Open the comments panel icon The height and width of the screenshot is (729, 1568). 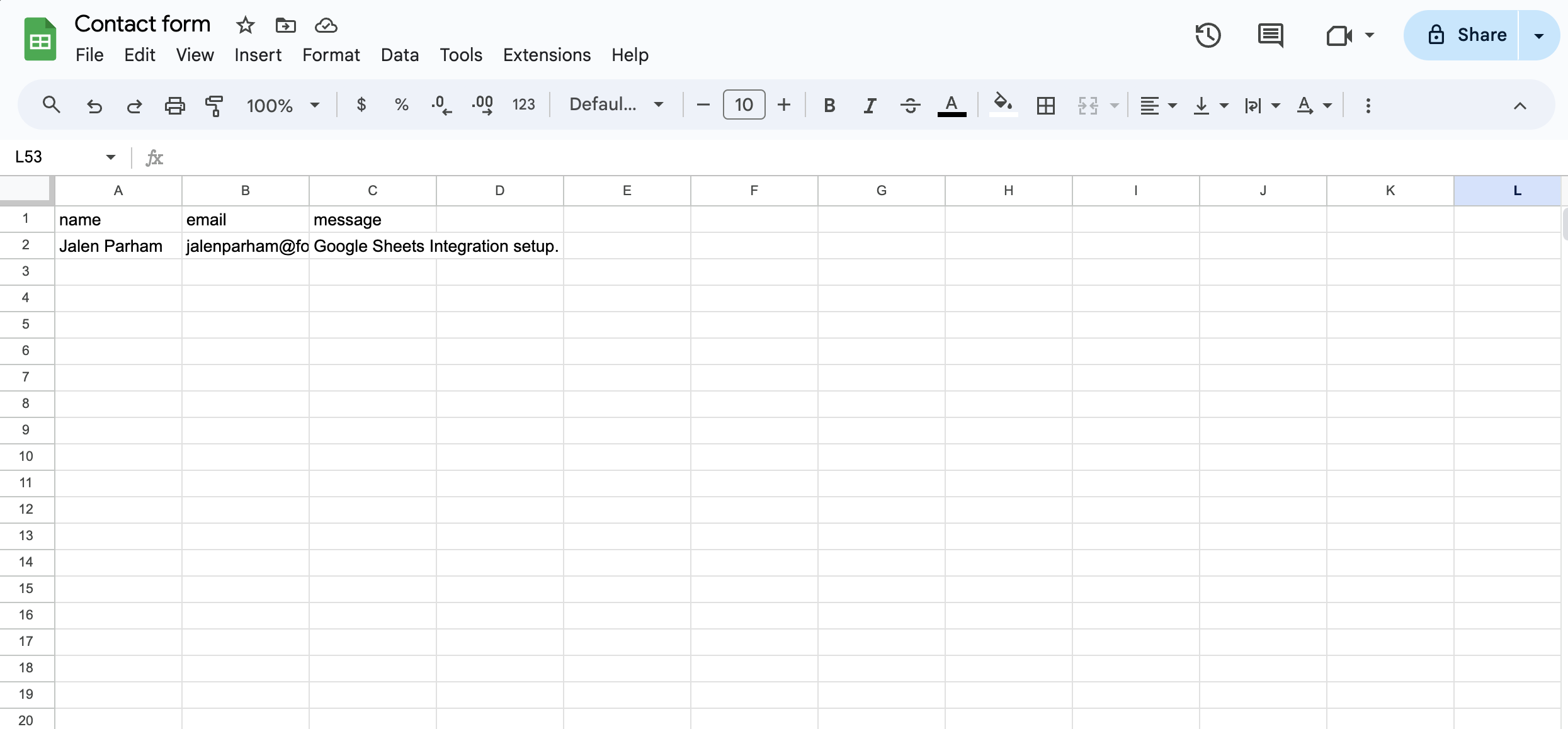click(x=1270, y=35)
